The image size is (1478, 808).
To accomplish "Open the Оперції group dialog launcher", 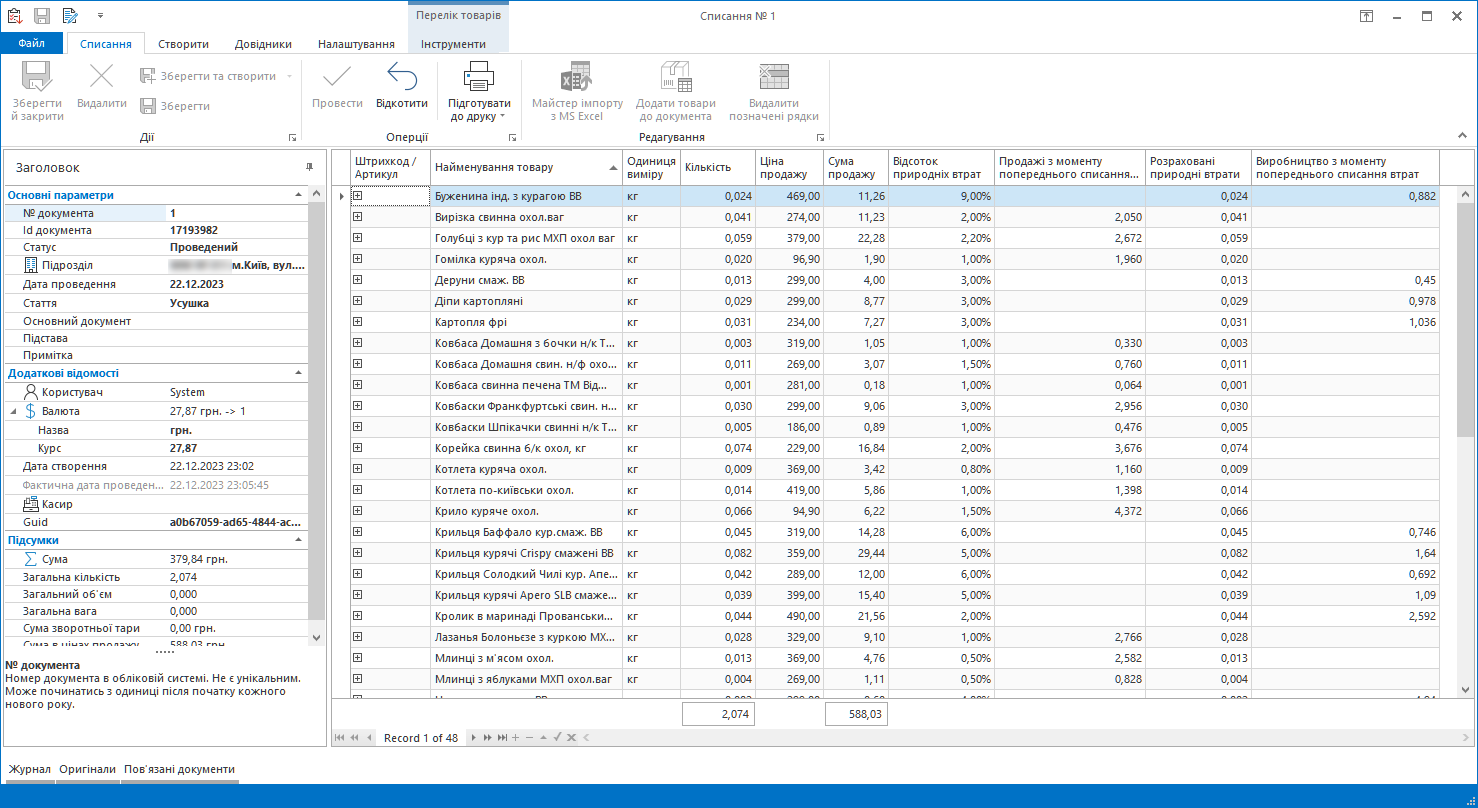I will click(513, 137).
